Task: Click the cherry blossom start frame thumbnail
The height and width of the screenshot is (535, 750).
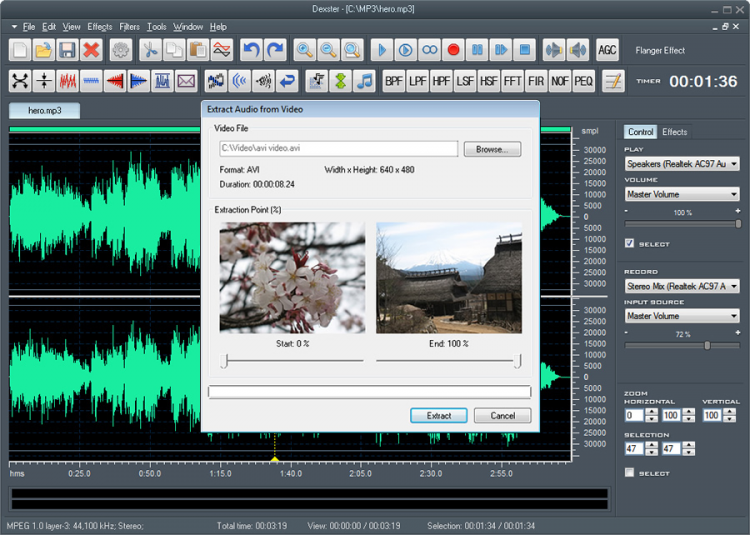Action: point(292,277)
